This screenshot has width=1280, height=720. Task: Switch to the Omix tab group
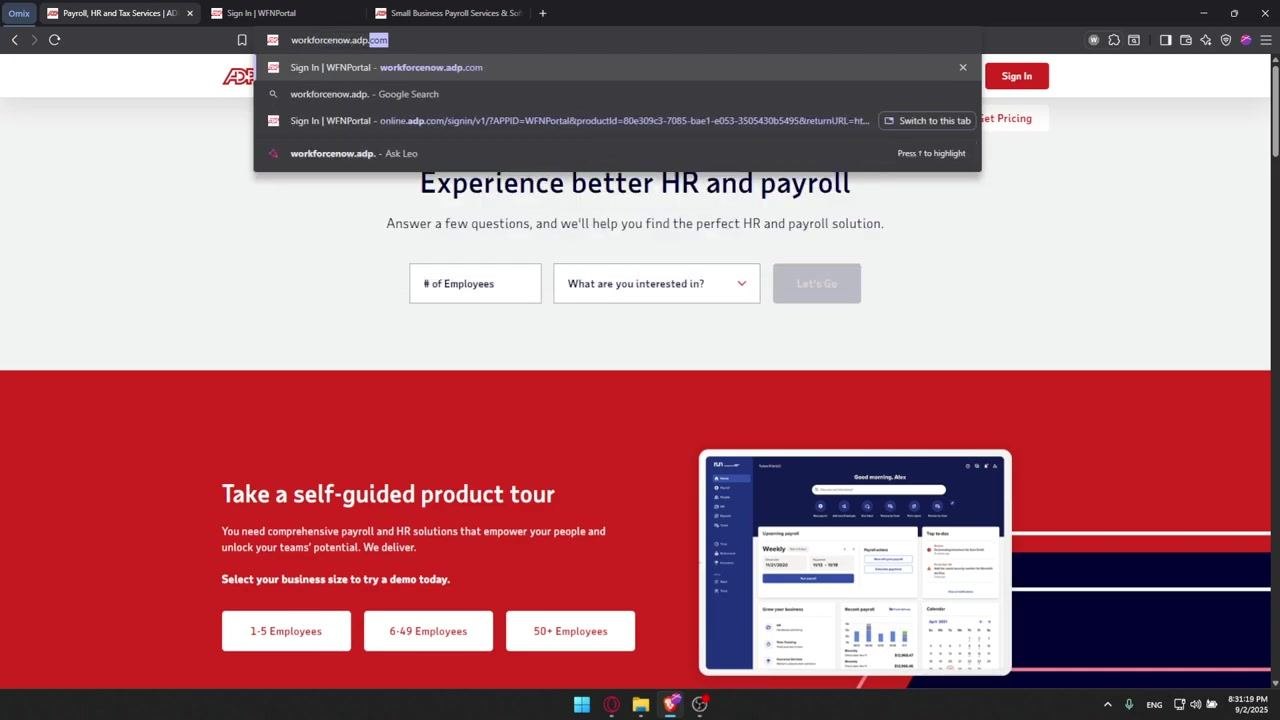tap(19, 13)
